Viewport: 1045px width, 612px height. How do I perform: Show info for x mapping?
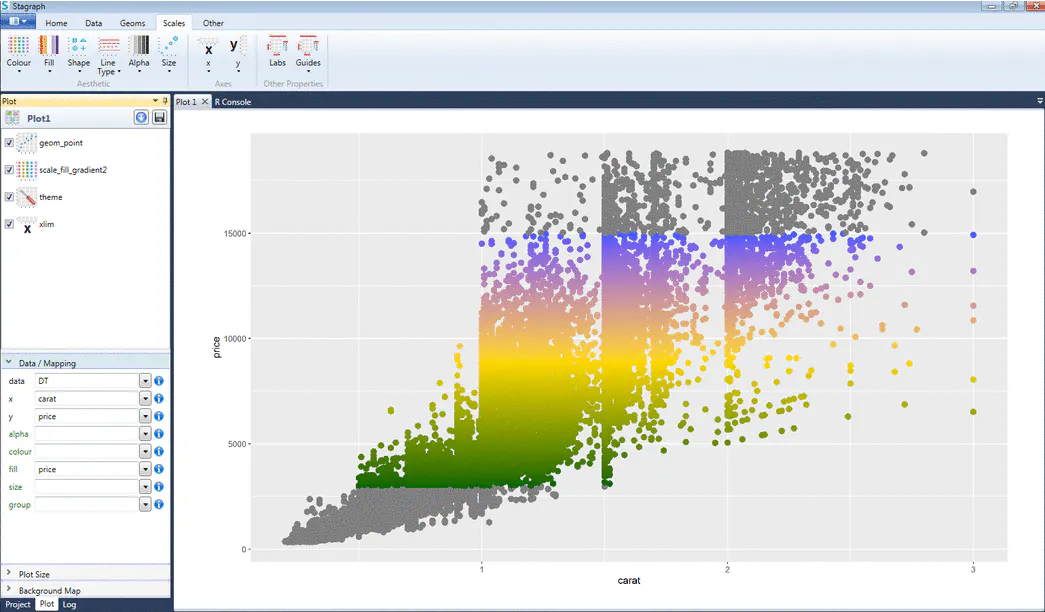(159, 399)
